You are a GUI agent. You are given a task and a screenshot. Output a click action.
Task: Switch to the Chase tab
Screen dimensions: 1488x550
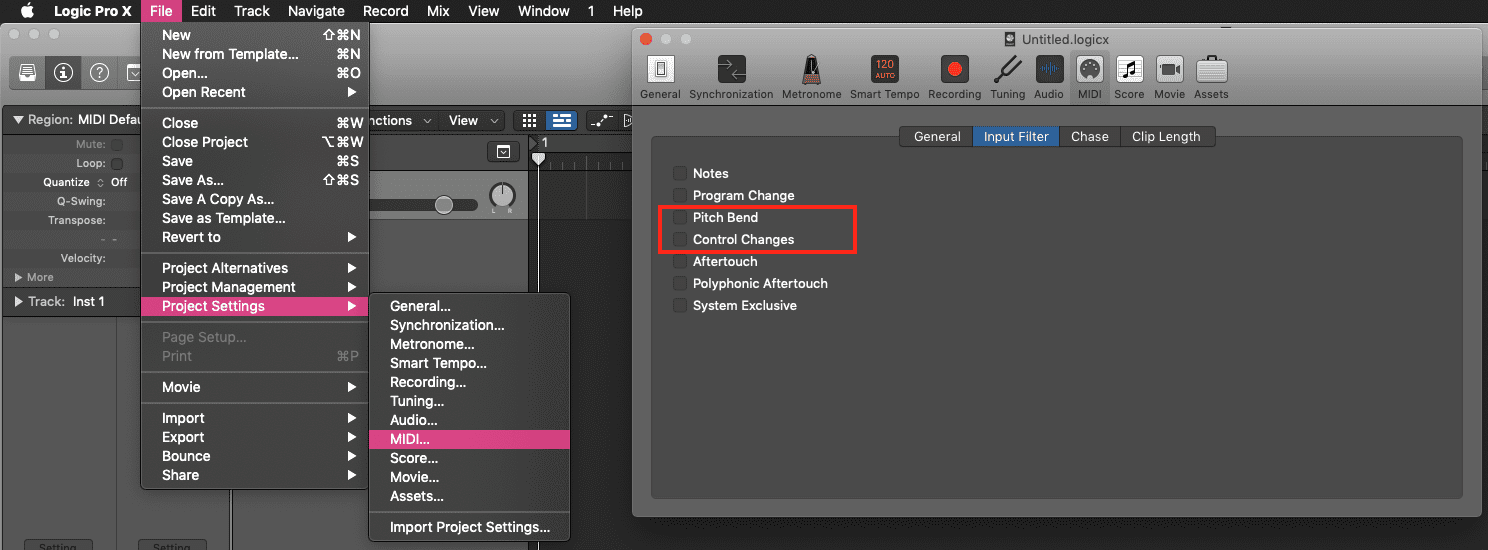(x=1089, y=136)
